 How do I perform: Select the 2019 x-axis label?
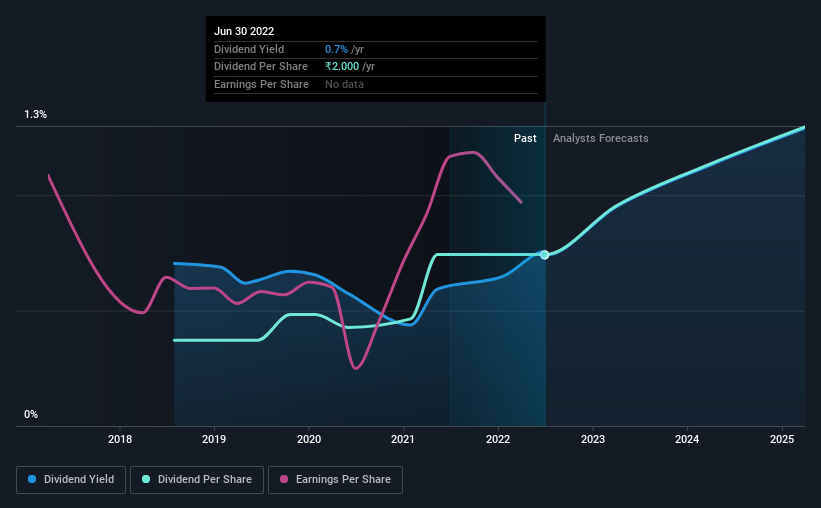tap(214, 439)
